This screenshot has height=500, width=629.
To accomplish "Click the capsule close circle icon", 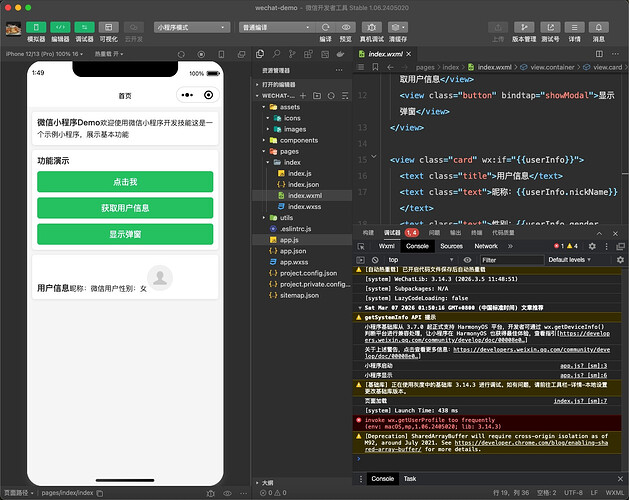I will click(209, 95).
